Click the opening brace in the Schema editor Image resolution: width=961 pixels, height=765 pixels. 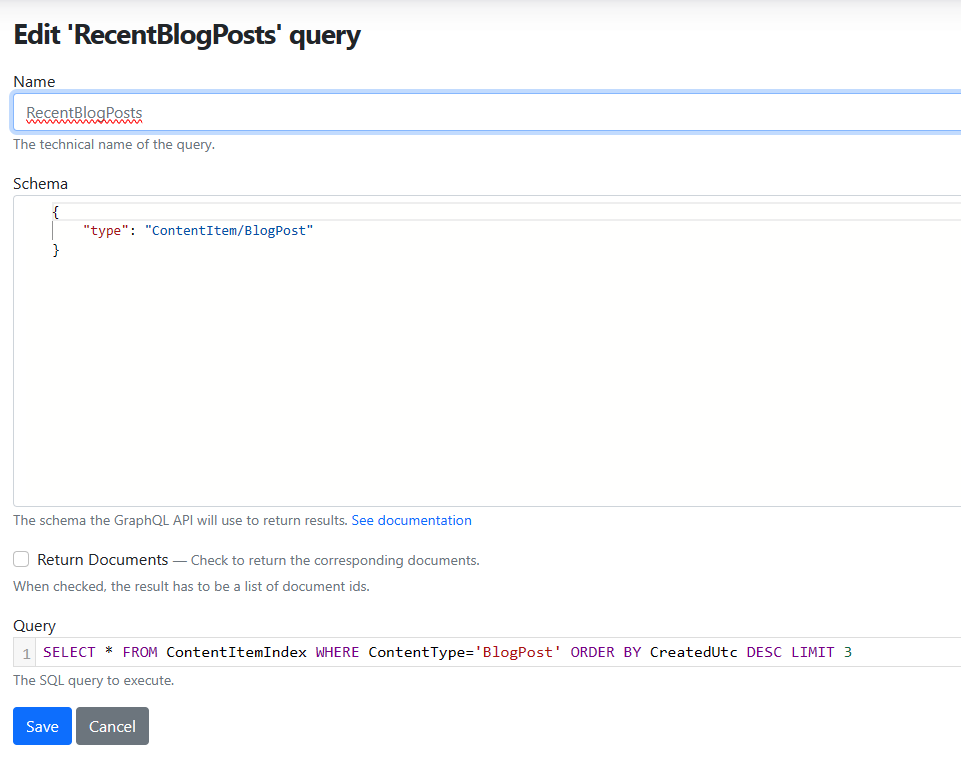pyautogui.click(x=55, y=211)
